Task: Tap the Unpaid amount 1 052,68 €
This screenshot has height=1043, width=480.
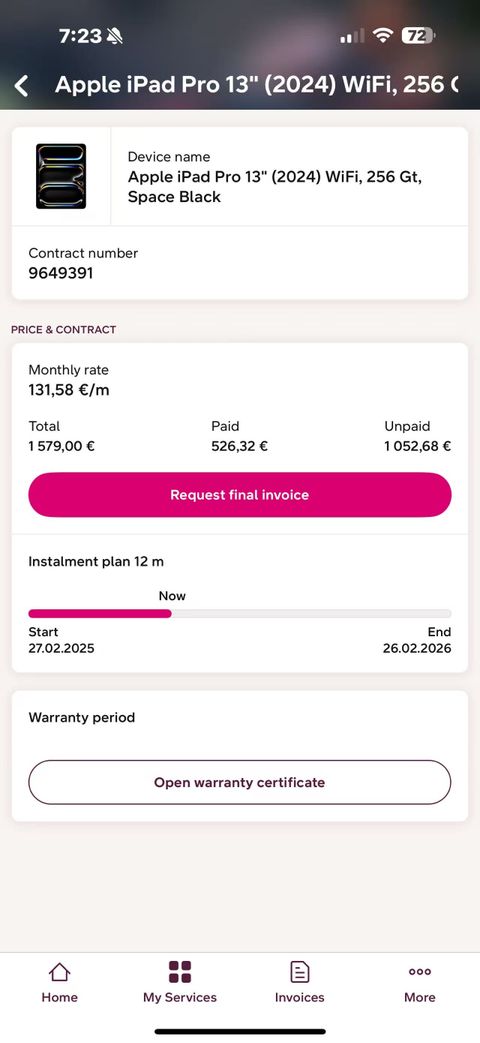Action: click(418, 446)
